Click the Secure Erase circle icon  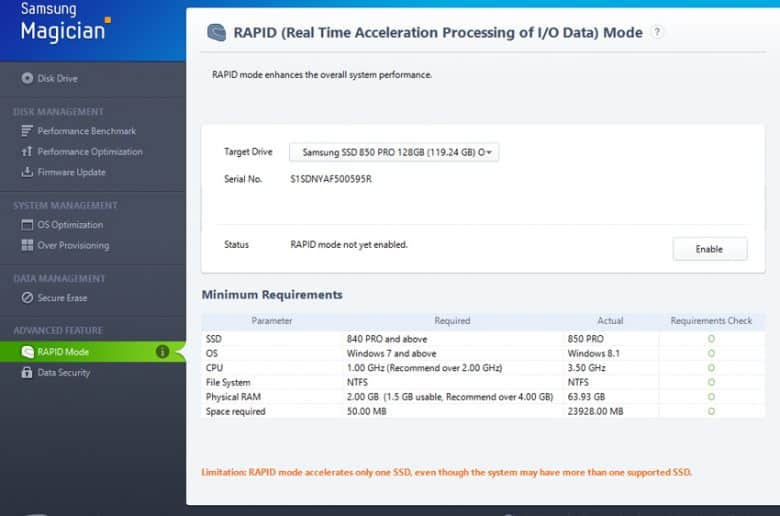[27, 298]
